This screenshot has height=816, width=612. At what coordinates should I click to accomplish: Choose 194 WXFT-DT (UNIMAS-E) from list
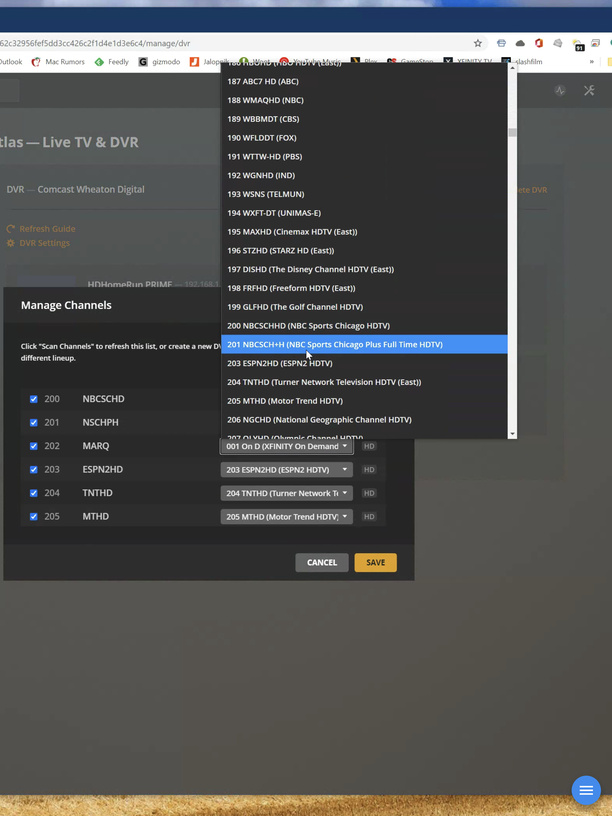click(364, 213)
